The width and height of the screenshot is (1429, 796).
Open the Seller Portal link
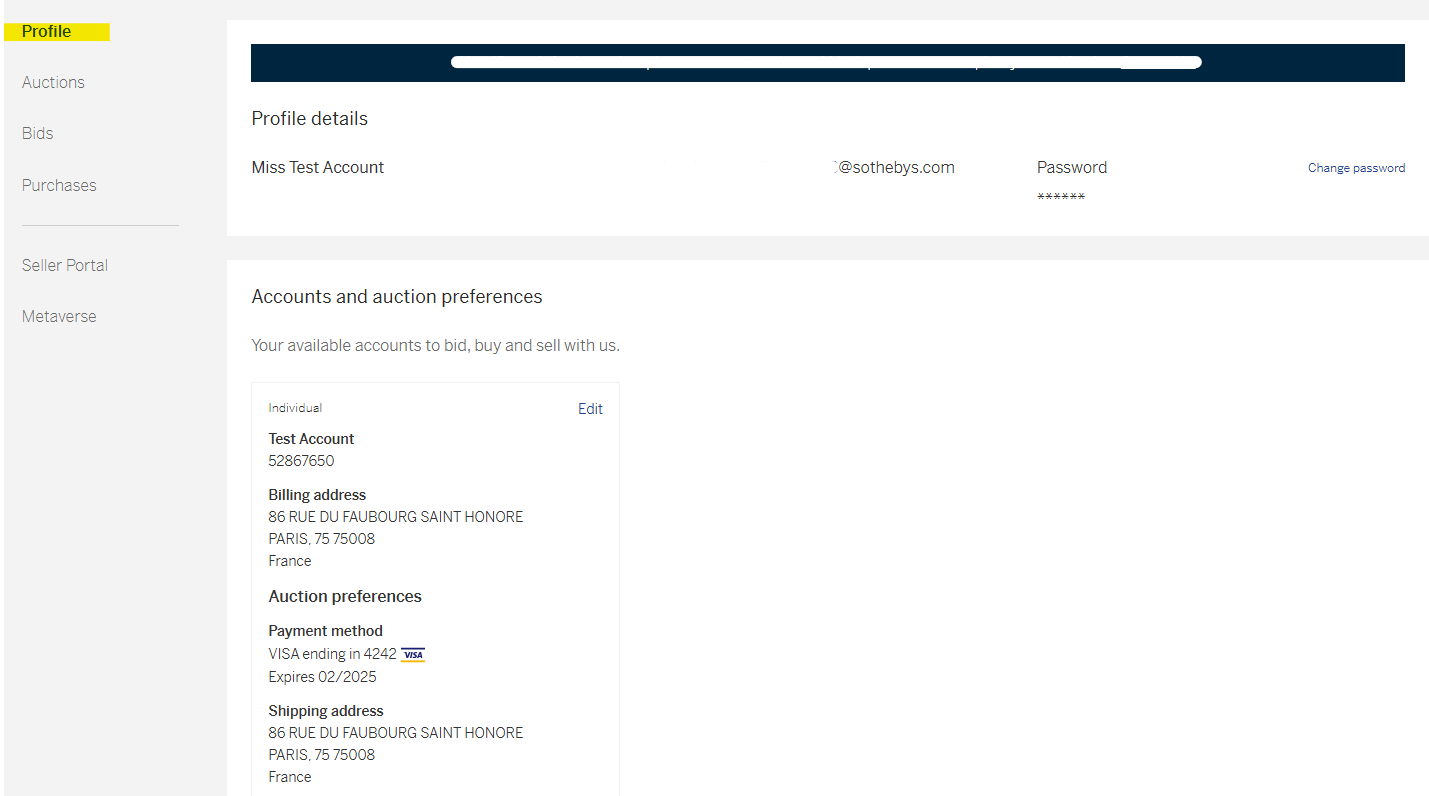(x=65, y=265)
